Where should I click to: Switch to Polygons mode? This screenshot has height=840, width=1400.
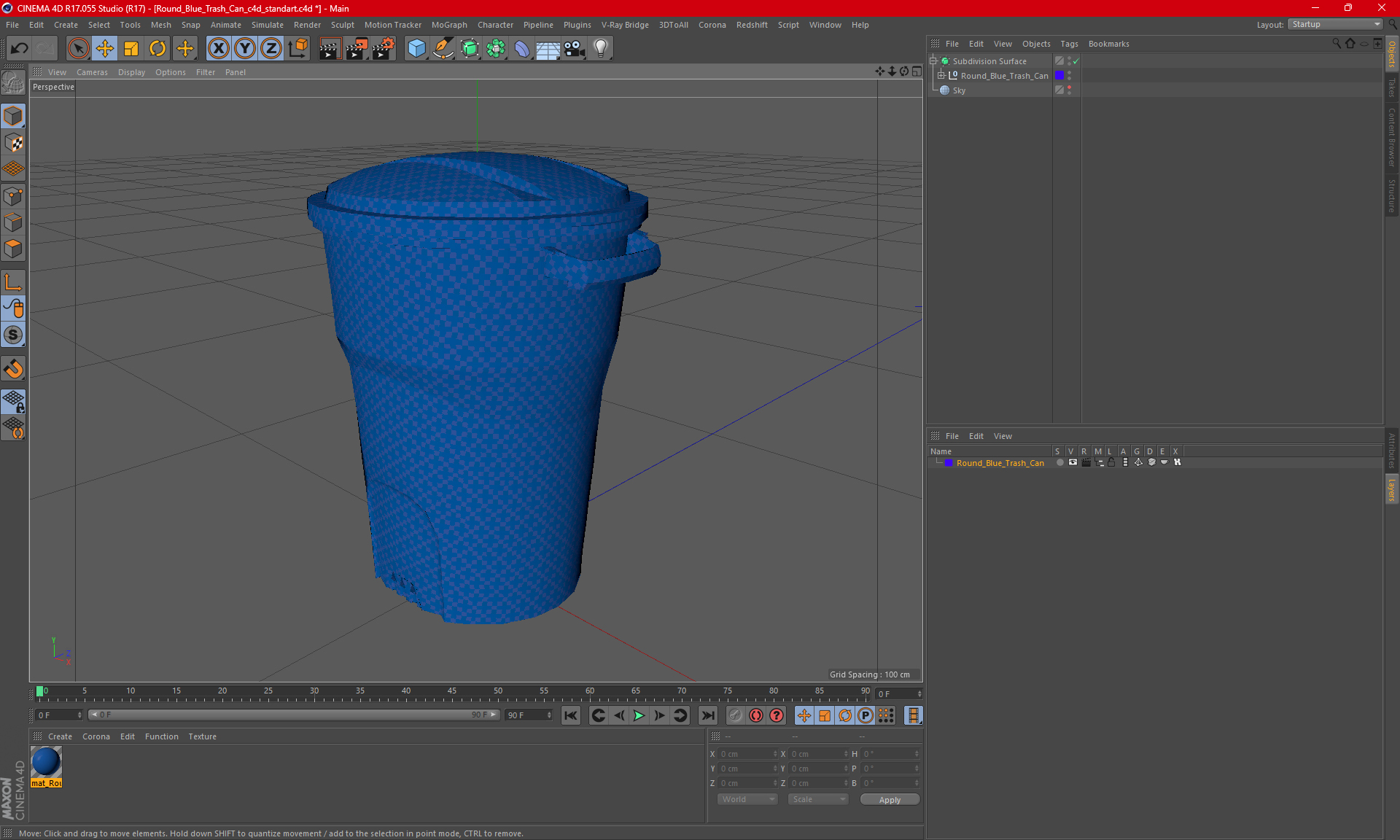point(13,249)
